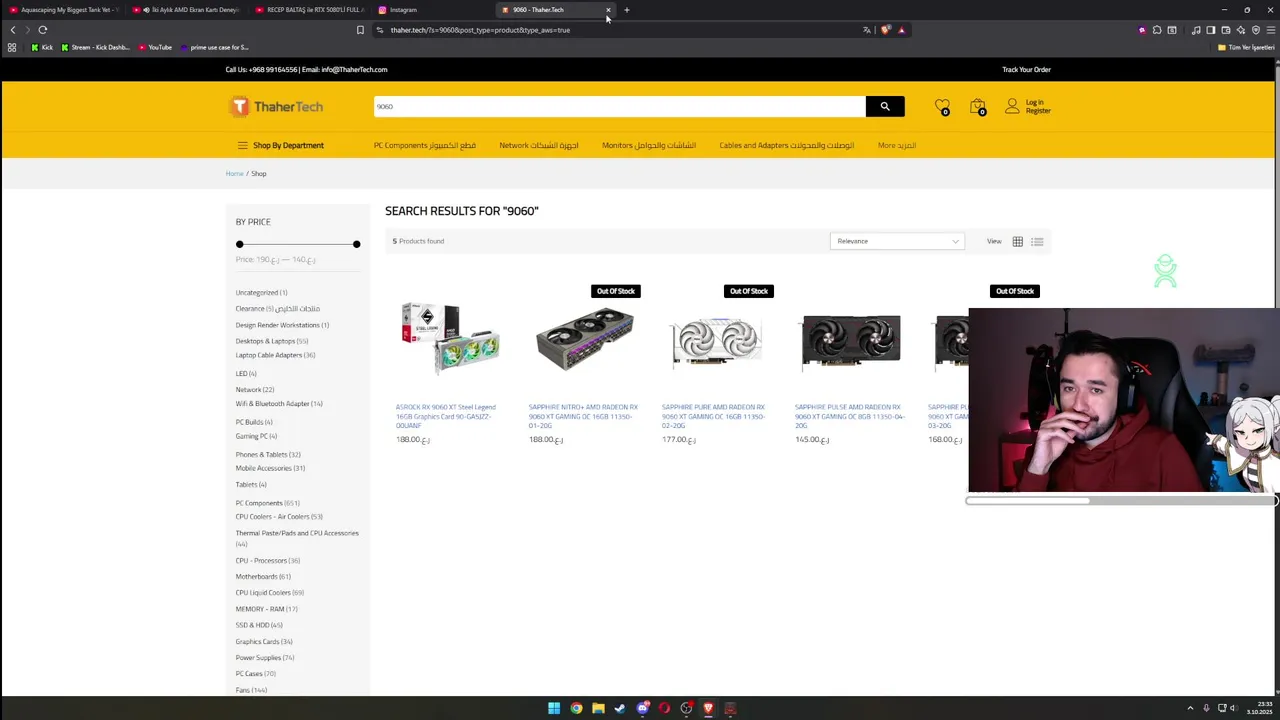The height and width of the screenshot is (720, 1280).
Task: Select the Power Supplies (74) category
Action: (x=264, y=657)
